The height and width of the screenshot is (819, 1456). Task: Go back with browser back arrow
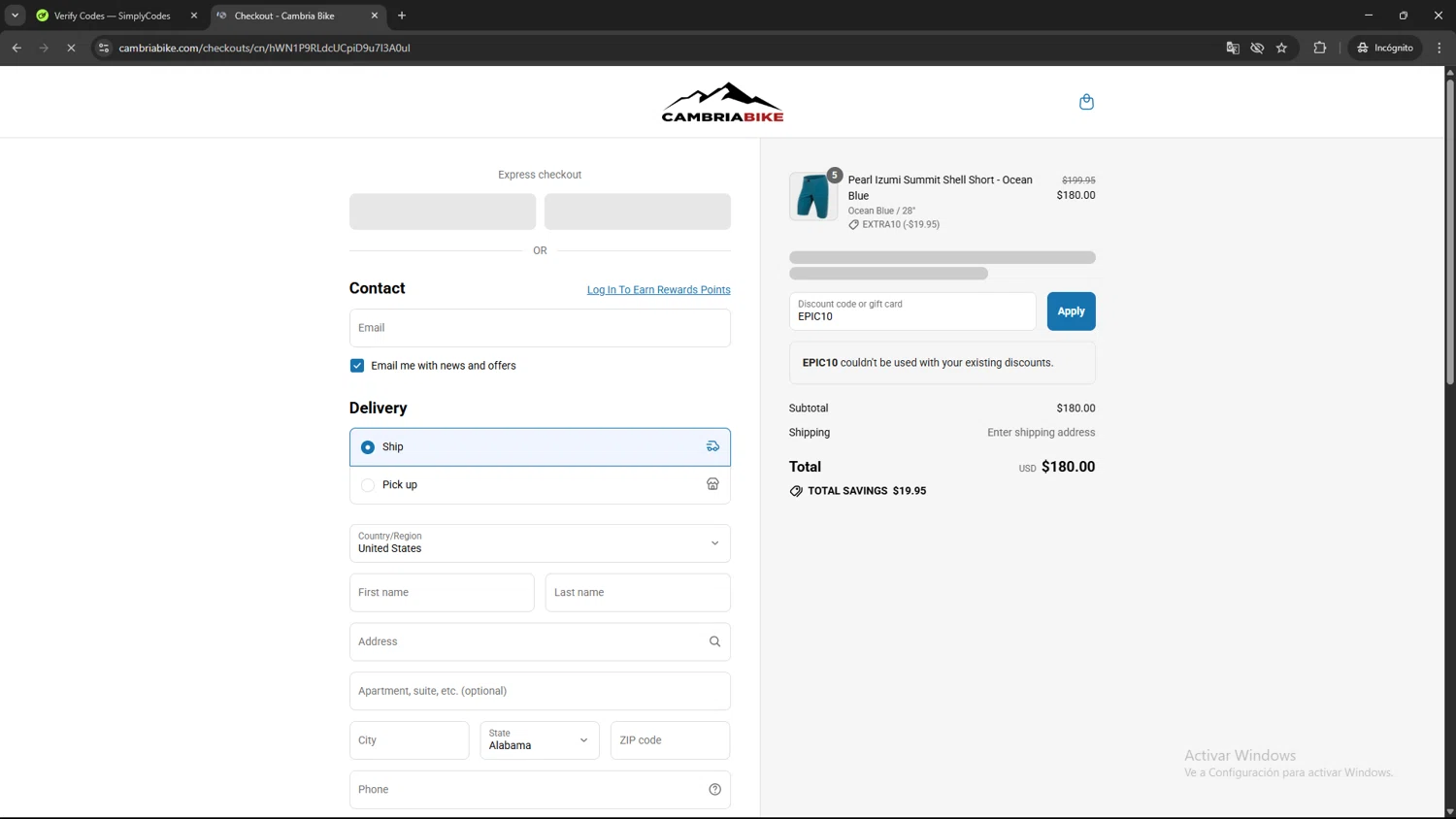pos(17,48)
